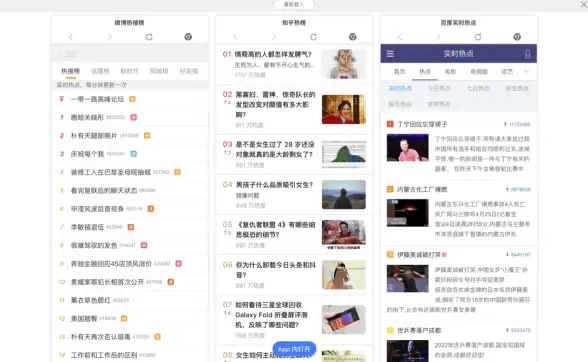Click the Weibo search input field
Image resolution: width=588 pixels, height=362 pixels.
pos(130,54)
